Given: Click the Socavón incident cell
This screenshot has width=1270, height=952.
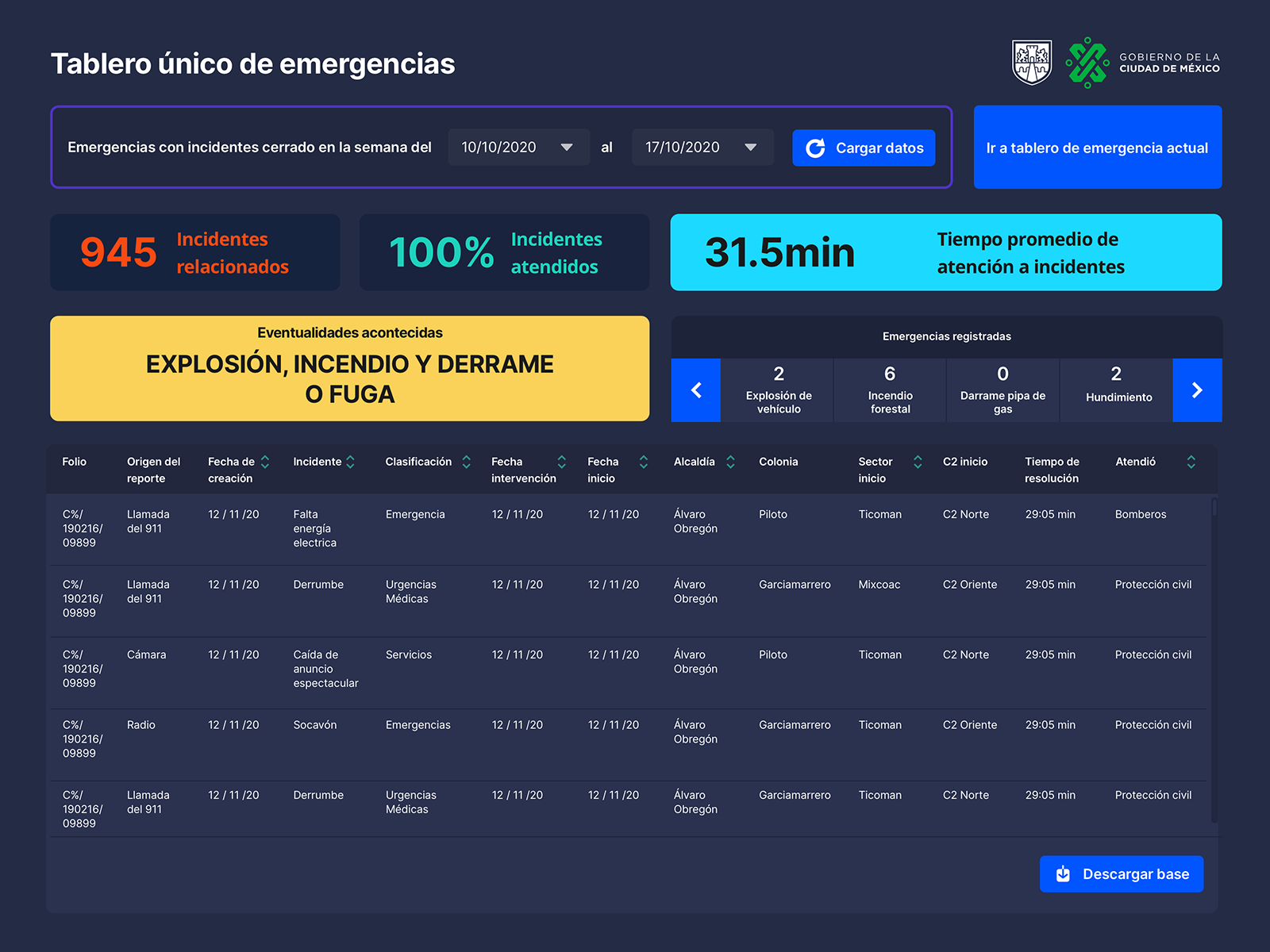Looking at the screenshot, I should coord(315,725).
